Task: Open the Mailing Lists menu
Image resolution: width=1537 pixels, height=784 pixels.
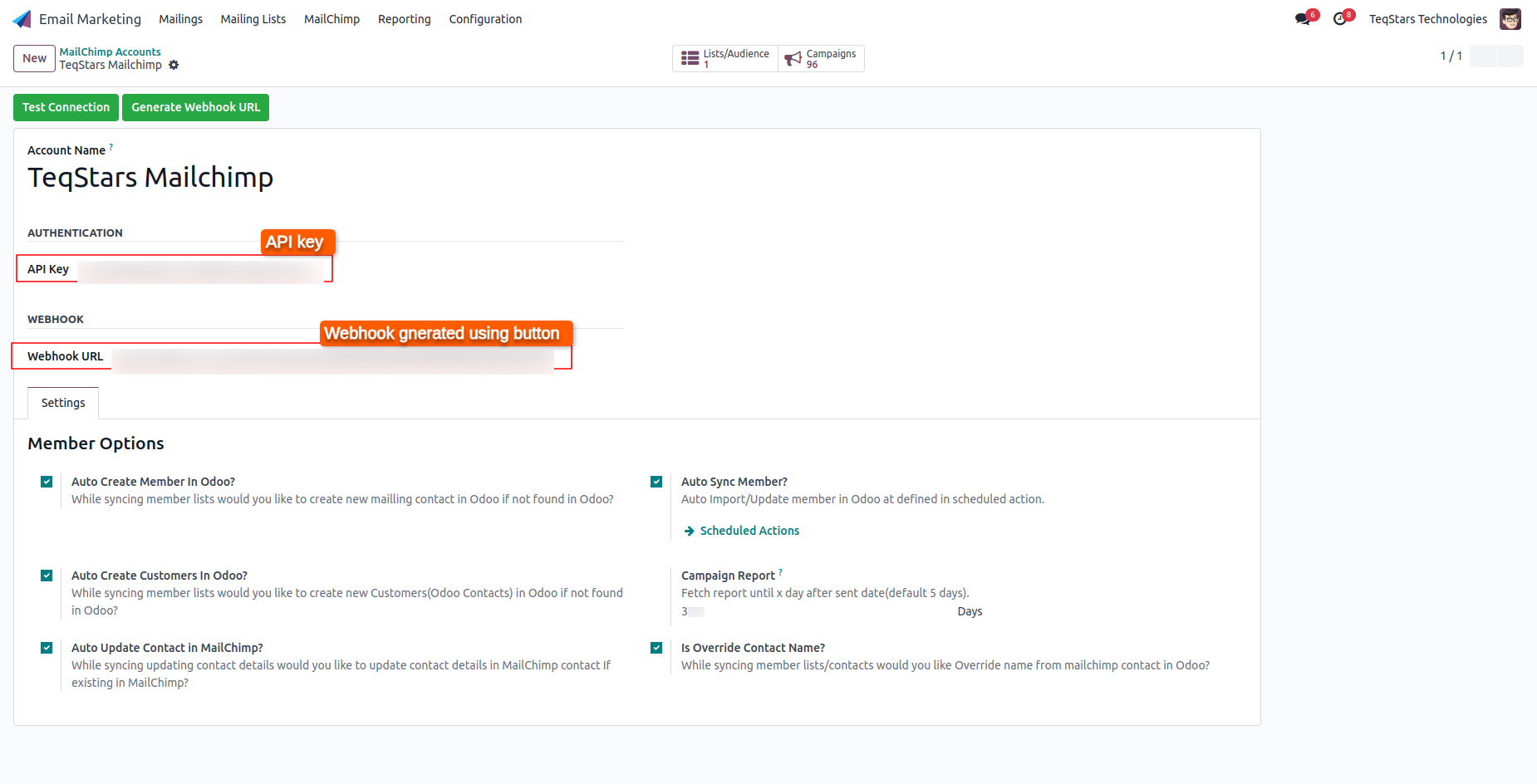Action: pyautogui.click(x=253, y=19)
